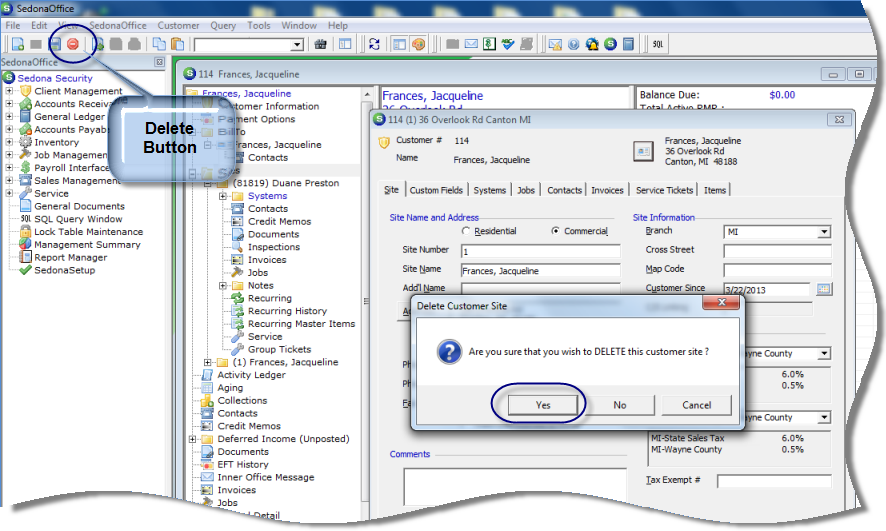Viewport: 886px width, 531px height.
Task: Click Cancel in Delete Customer Site dialog
Action: [697, 405]
